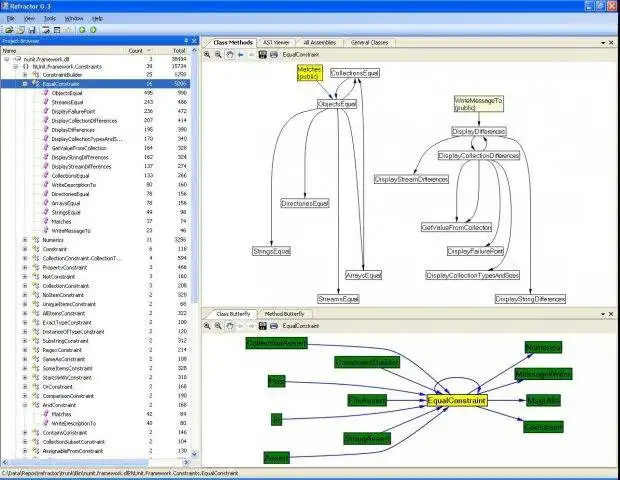Print the Class Butterfly graph
The image size is (620, 480).
click(x=274, y=326)
